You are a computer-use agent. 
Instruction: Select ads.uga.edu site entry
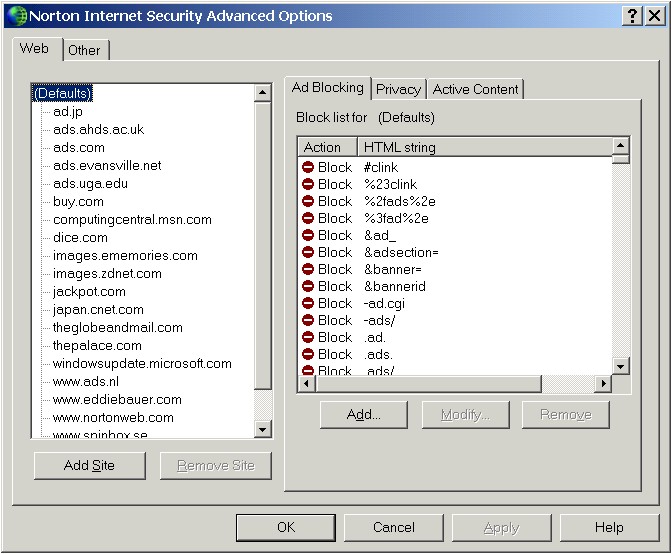[90, 184]
